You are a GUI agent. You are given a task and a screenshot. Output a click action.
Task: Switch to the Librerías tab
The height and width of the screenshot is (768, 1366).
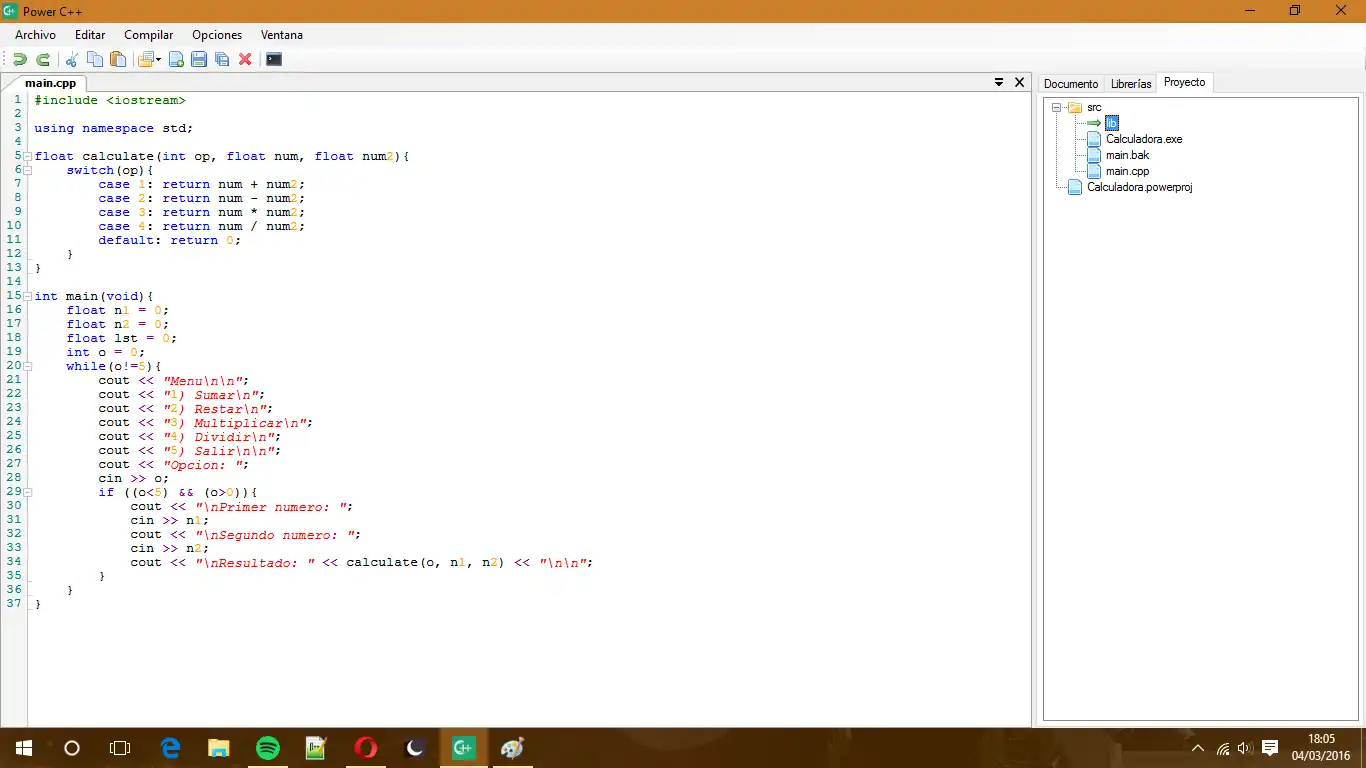[x=1131, y=84]
